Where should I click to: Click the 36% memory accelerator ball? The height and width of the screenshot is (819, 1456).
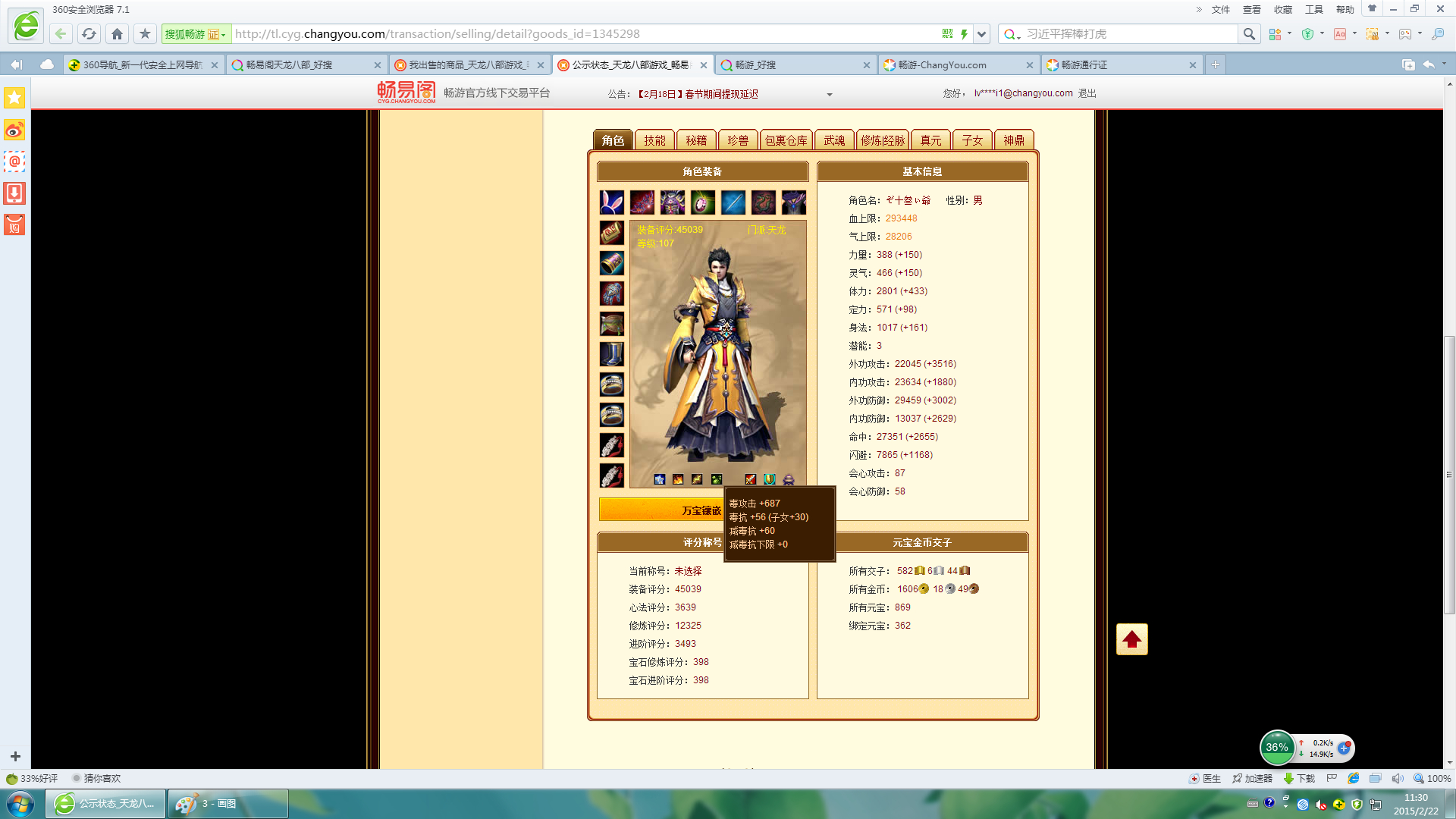coord(1277,748)
